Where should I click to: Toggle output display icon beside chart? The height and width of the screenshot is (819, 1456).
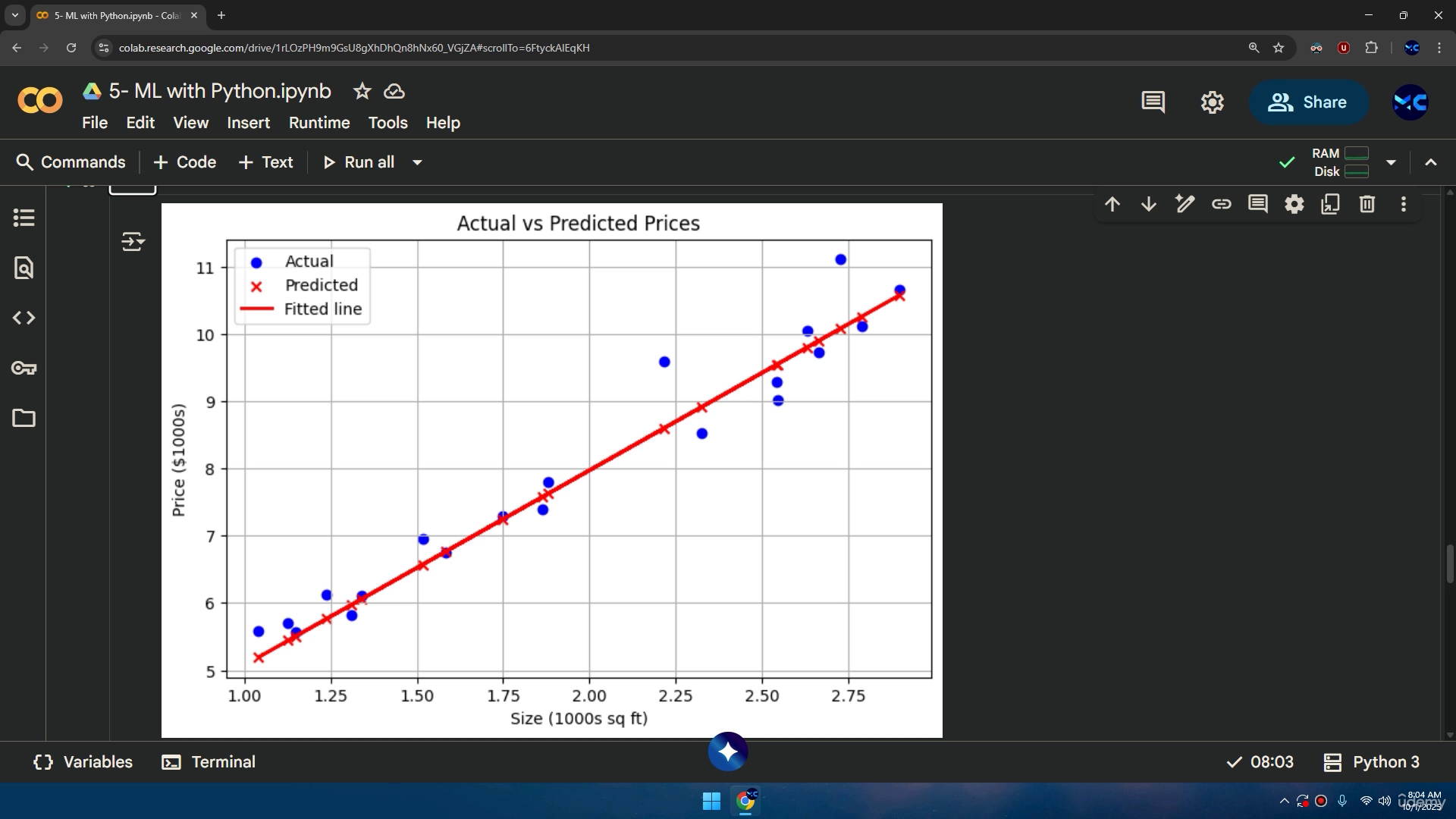click(133, 242)
